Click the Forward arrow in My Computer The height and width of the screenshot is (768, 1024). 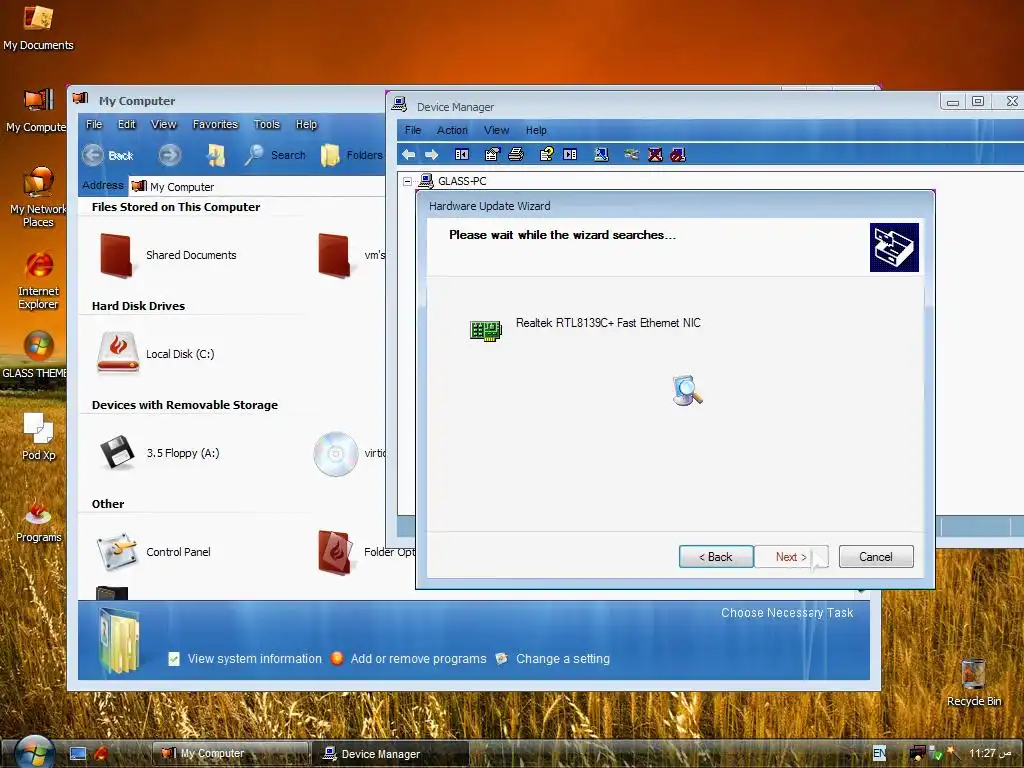point(170,155)
